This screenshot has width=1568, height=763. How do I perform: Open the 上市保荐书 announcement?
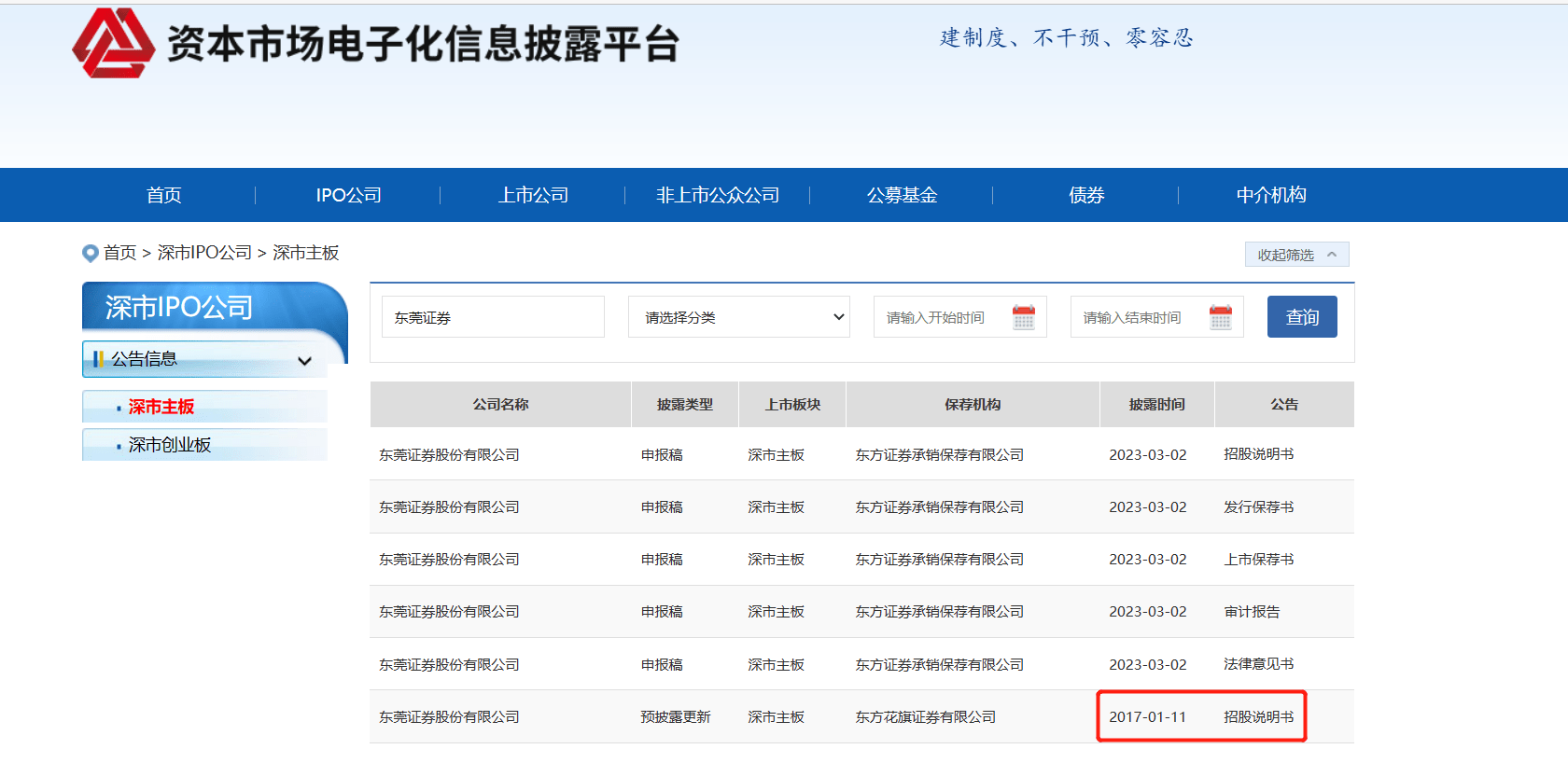(1259, 560)
